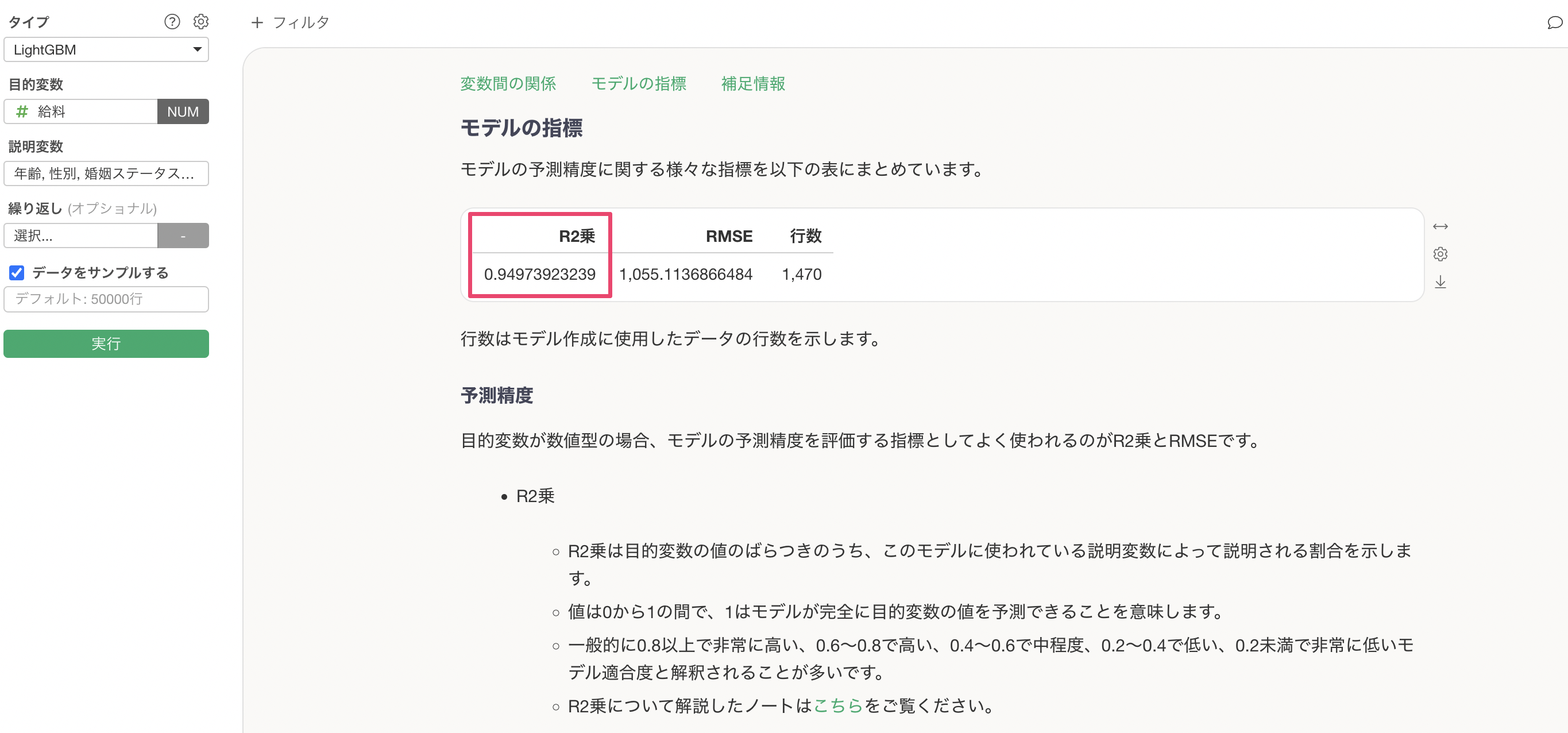Open the 説明変数 variables selector
Screen dimensions: 1568x733
tap(106, 173)
